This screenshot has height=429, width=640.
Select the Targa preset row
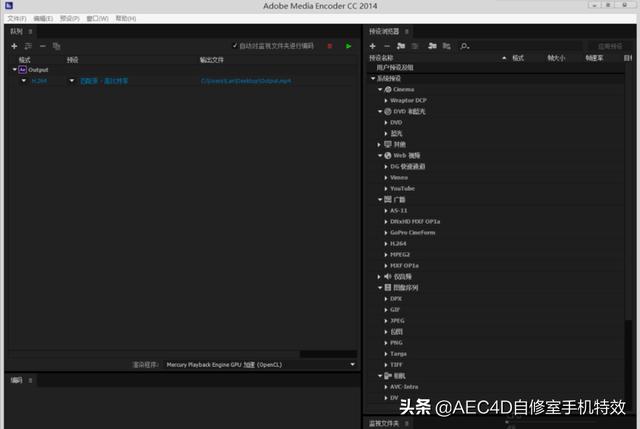click(x=398, y=353)
